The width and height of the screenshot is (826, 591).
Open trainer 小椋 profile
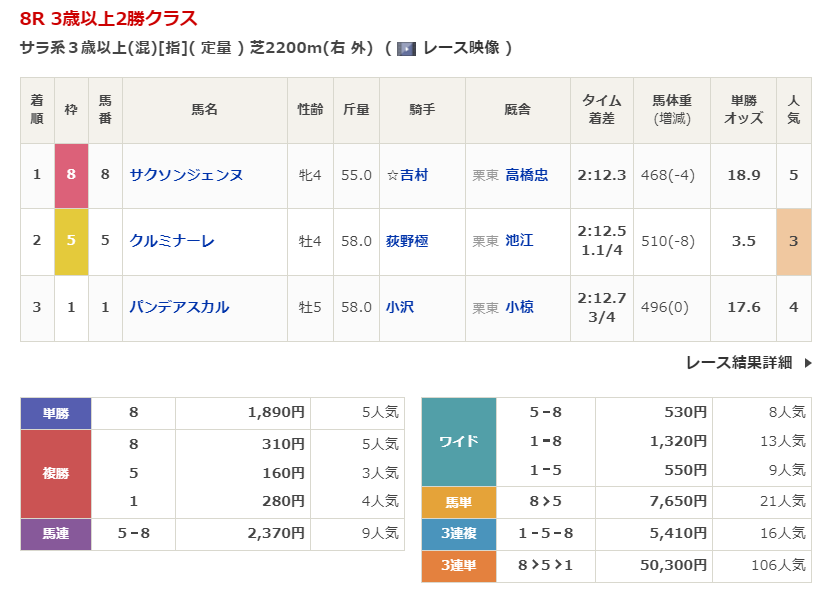click(x=519, y=307)
